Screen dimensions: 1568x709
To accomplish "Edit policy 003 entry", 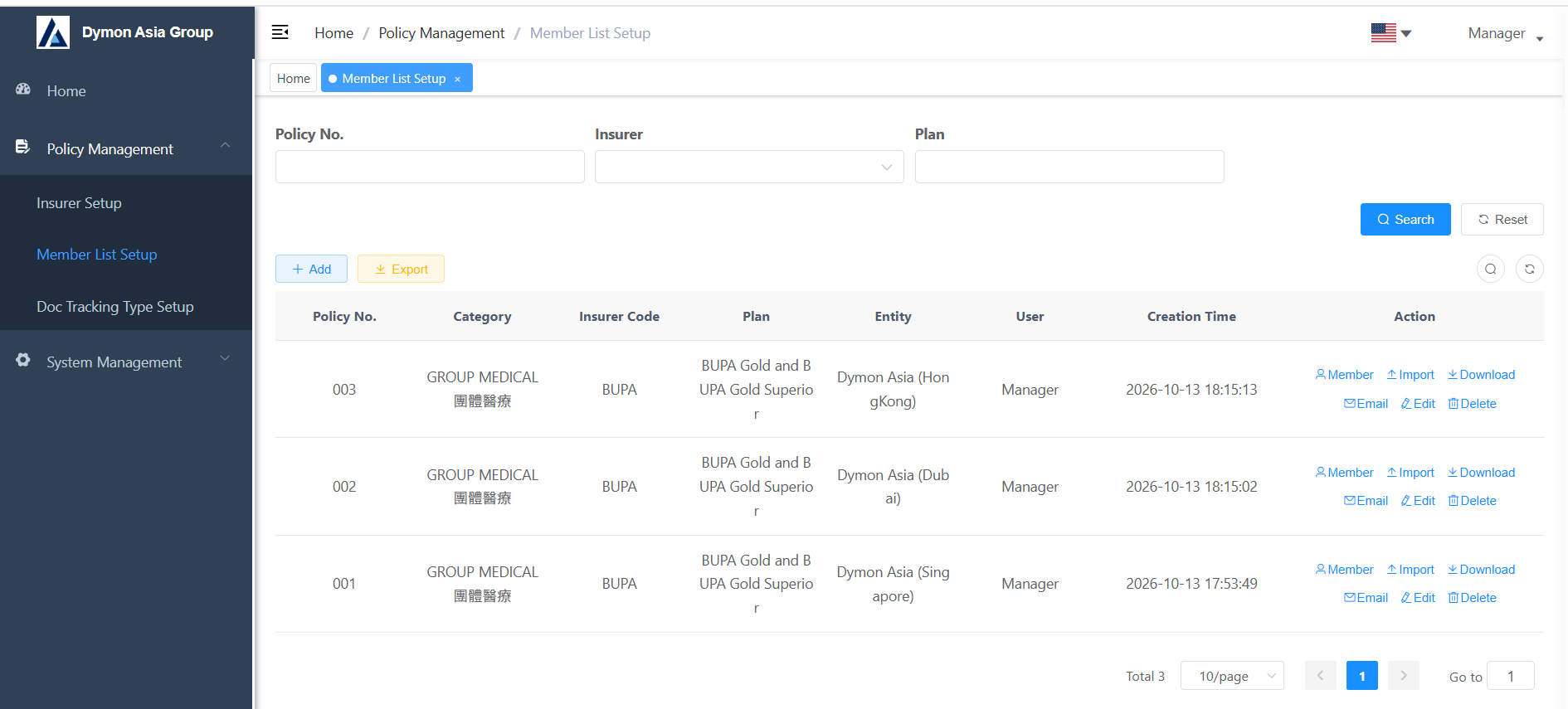I will point(1418,404).
